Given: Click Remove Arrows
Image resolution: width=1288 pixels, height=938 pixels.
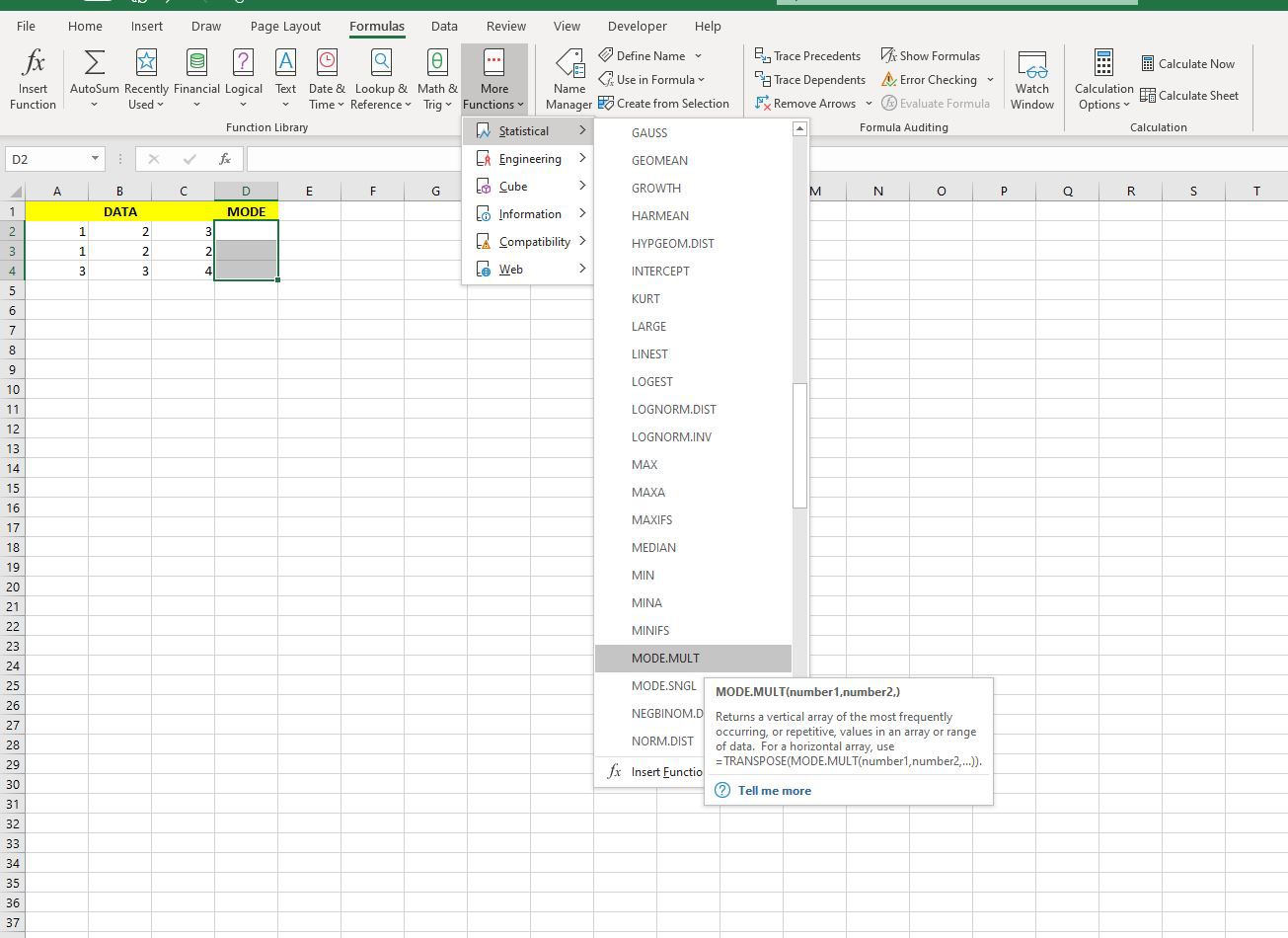Looking at the screenshot, I should click(x=805, y=104).
